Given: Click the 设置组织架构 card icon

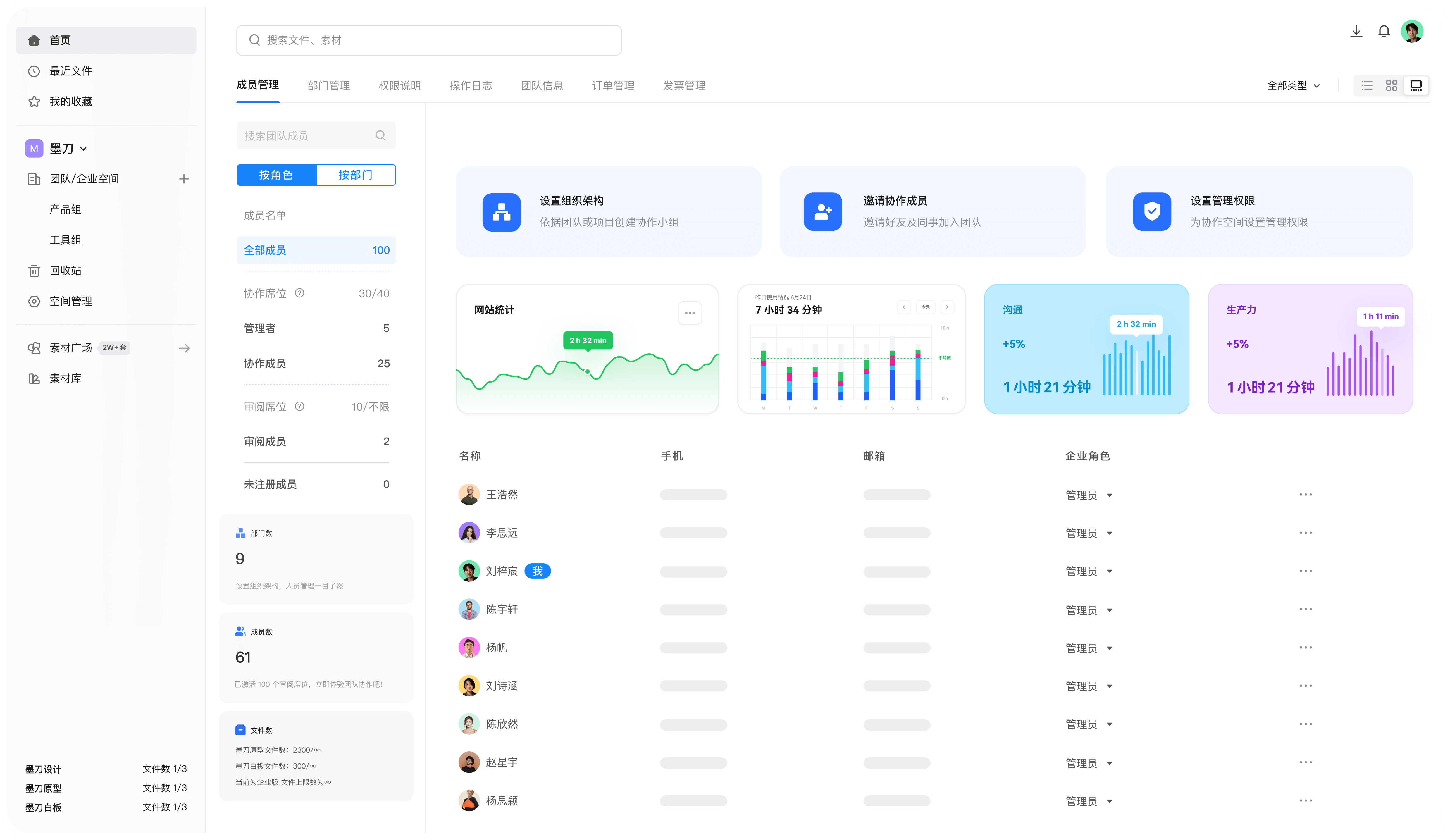Looking at the screenshot, I should 501,212.
